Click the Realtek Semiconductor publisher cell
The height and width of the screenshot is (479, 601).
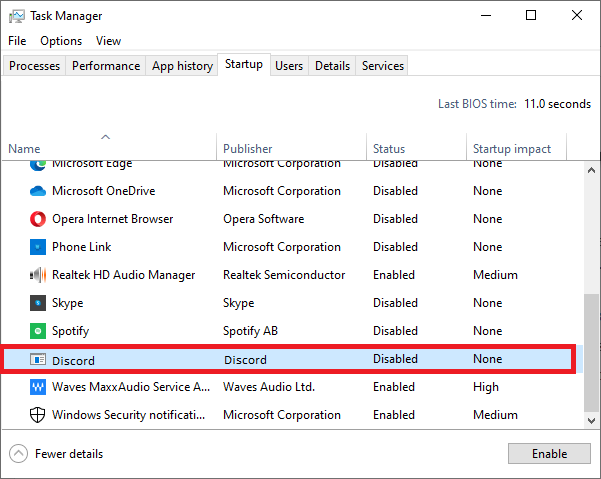tap(284, 275)
